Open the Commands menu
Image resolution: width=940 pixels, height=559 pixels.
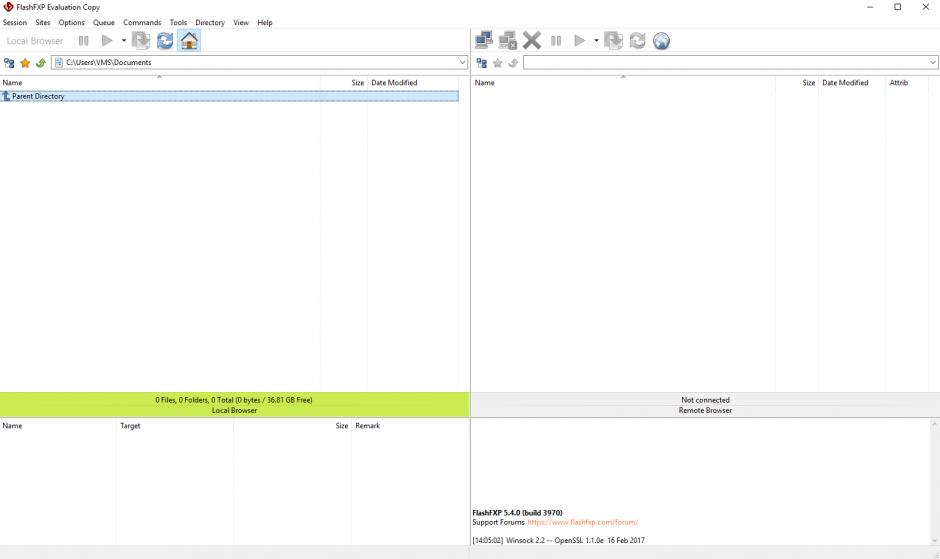click(142, 22)
